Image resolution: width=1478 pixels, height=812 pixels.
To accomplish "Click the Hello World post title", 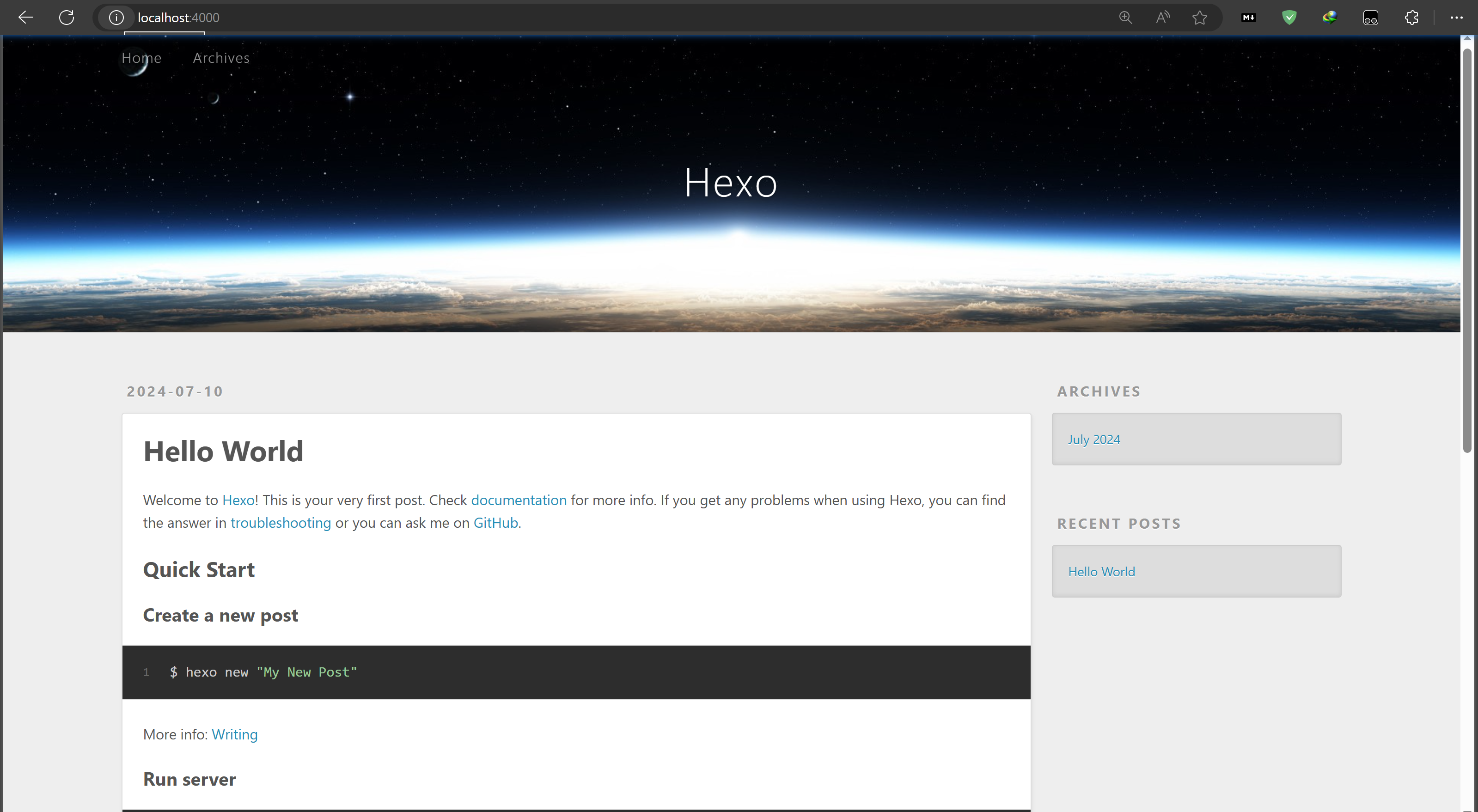I will coord(223,451).
